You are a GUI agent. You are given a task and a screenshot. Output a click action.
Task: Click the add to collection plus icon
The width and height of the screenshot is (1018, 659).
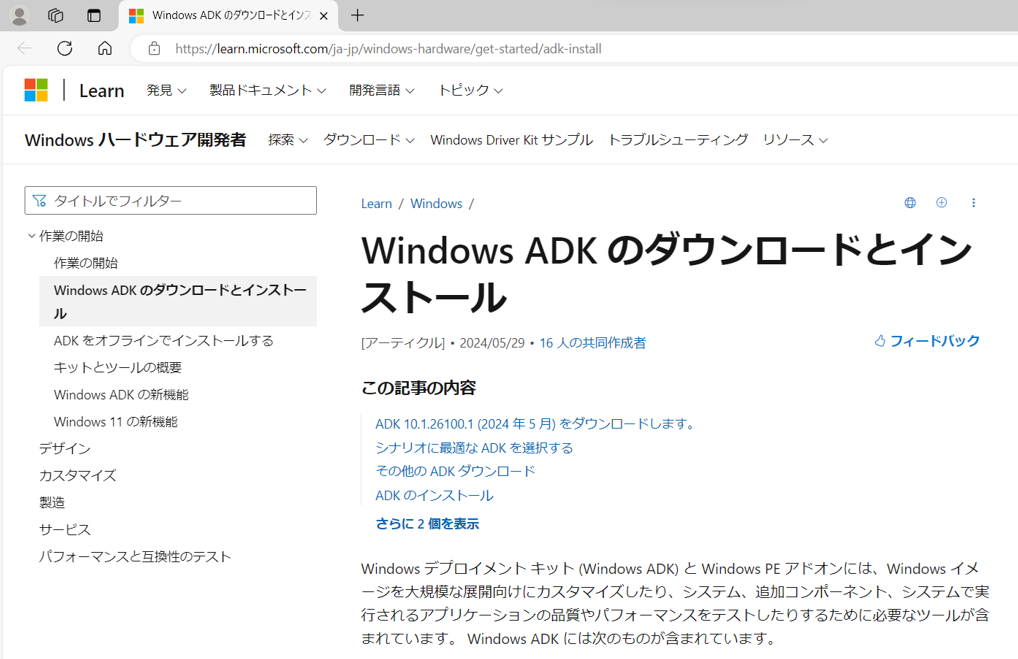click(941, 203)
